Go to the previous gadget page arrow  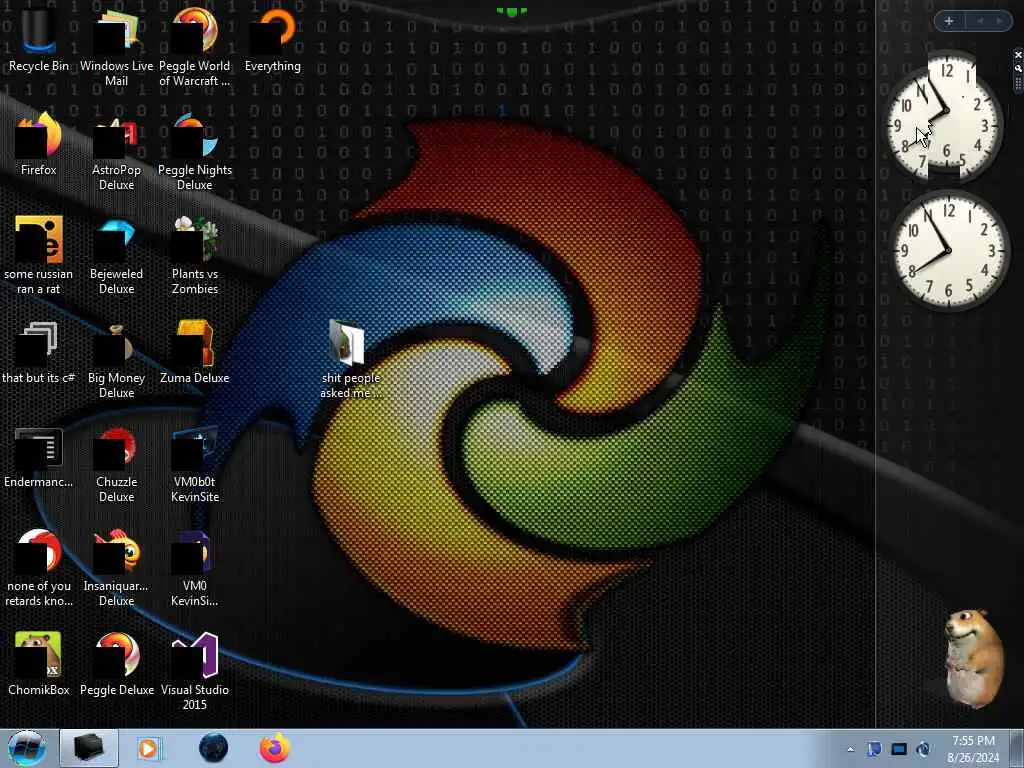tap(980, 21)
